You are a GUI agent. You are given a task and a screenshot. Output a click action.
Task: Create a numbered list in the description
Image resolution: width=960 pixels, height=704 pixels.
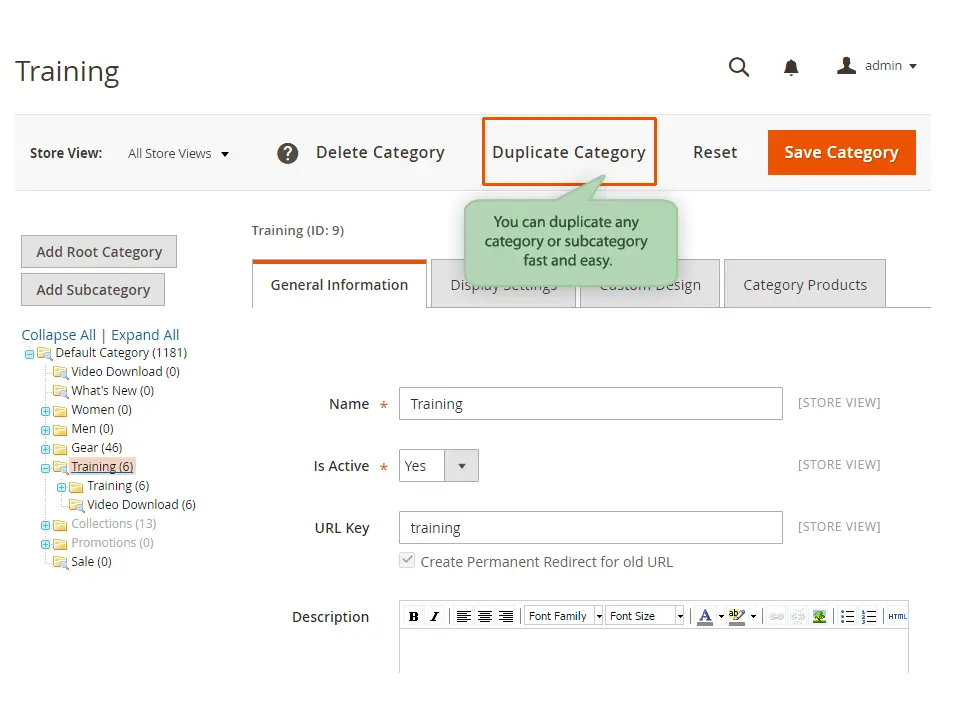(868, 615)
